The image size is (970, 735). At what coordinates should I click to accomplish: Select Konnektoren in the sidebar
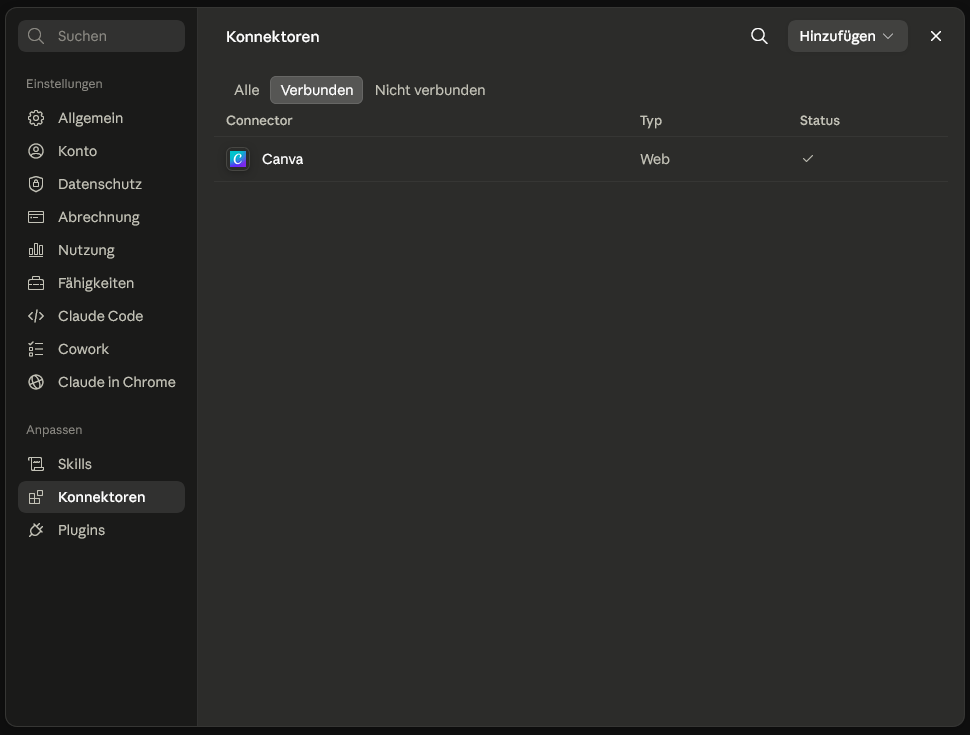pyautogui.click(x=101, y=497)
